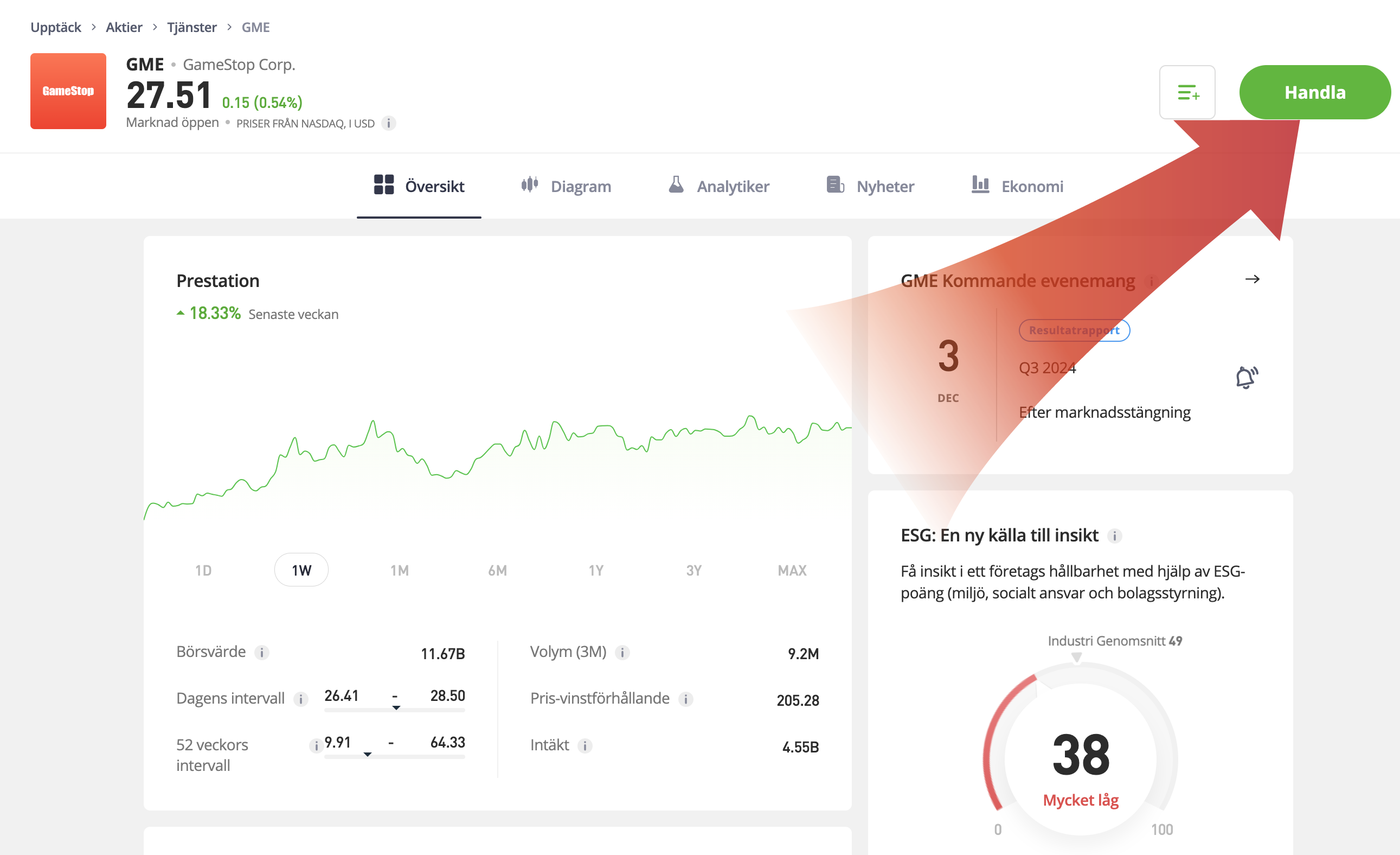Select the MAX time range
This screenshot has width=1400, height=855.
click(792, 570)
